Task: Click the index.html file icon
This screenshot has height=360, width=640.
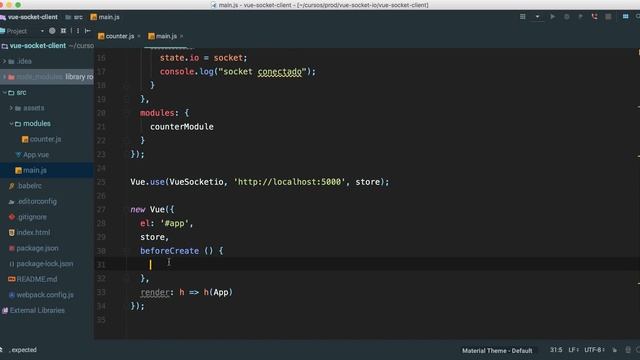Action: pyautogui.click(x=12, y=232)
